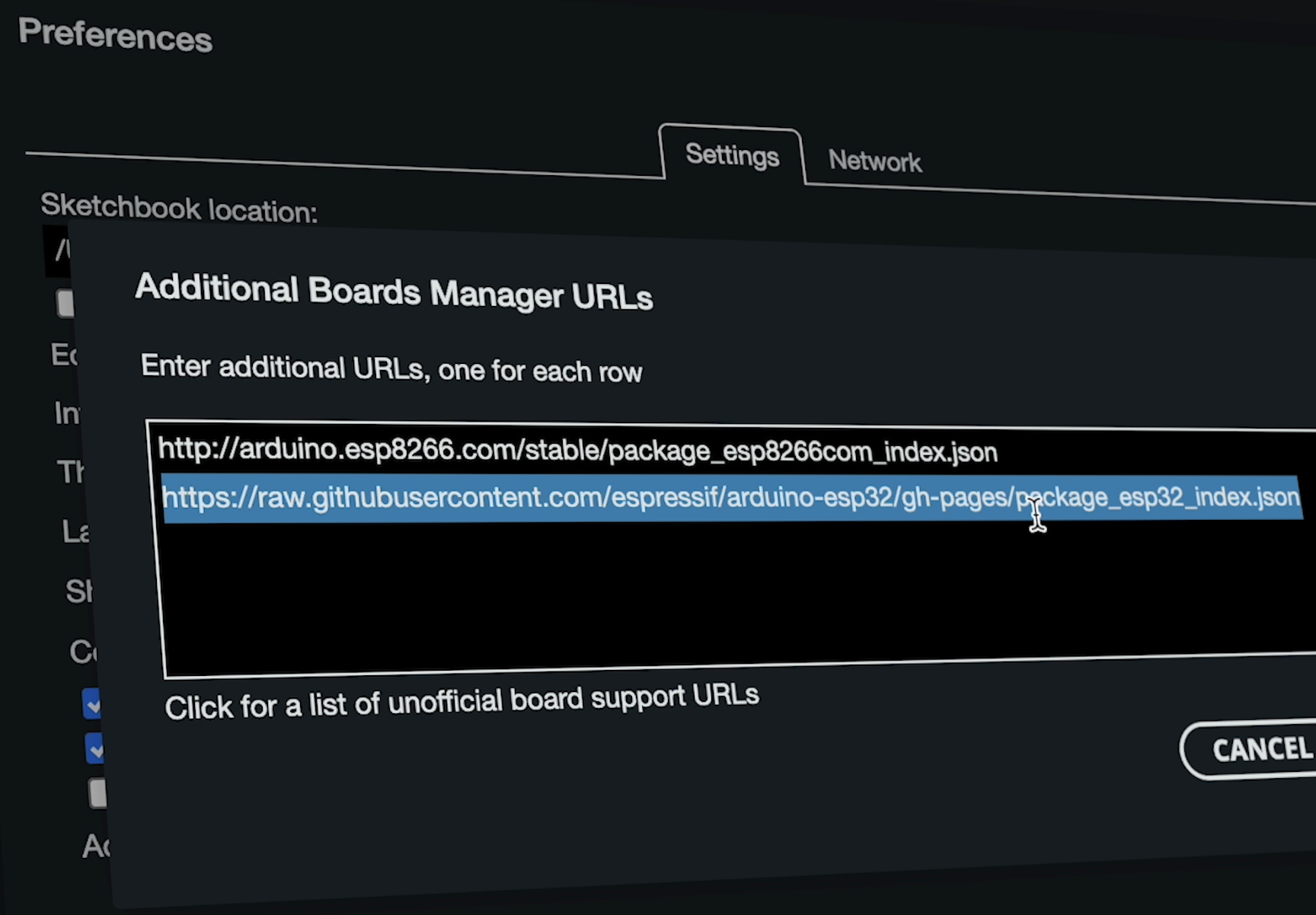The image size is (1316, 915).
Task: Switch to the Settings tab
Action: click(x=731, y=155)
